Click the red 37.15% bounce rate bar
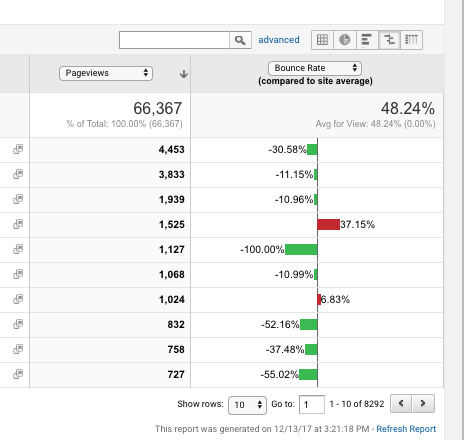The width and height of the screenshot is (464, 440). click(329, 224)
